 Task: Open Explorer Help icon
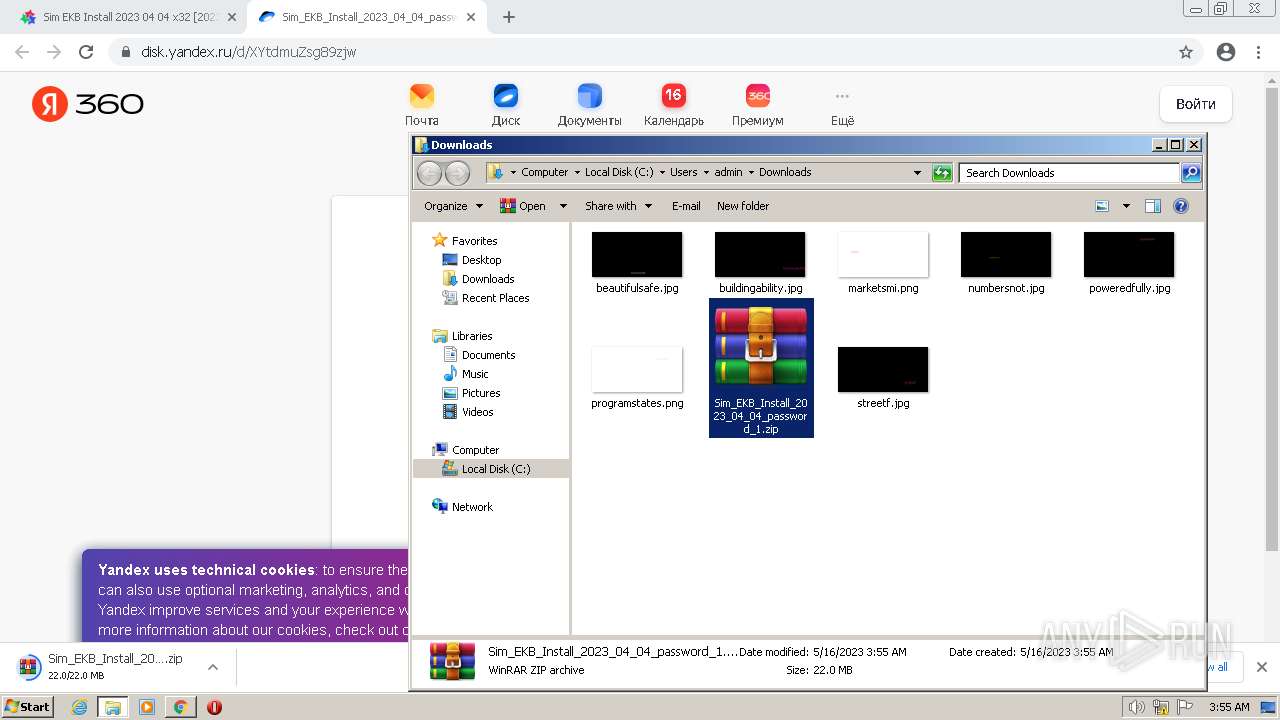pyautogui.click(x=1181, y=206)
